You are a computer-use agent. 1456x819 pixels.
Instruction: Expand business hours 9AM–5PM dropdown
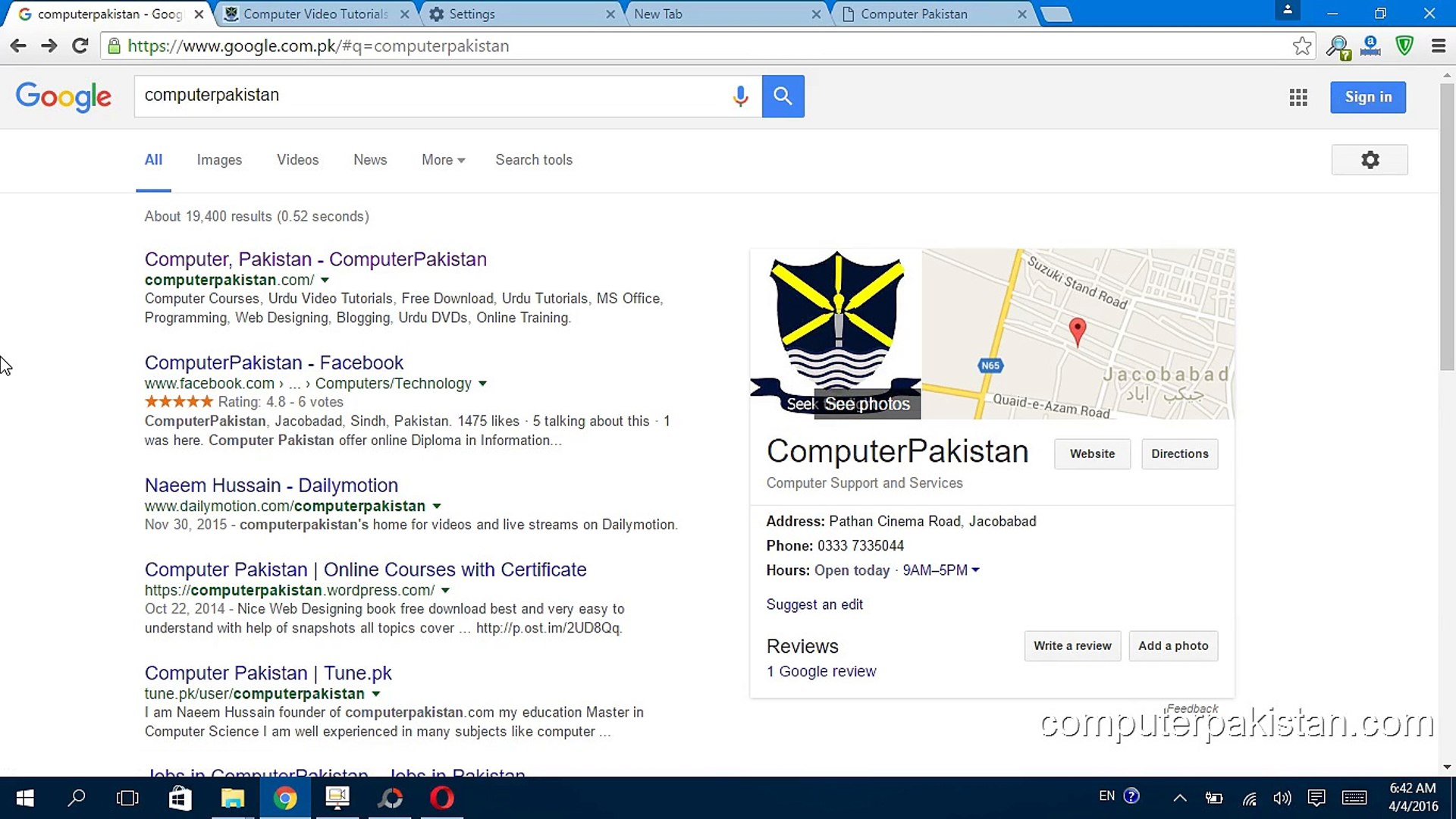[975, 570]
